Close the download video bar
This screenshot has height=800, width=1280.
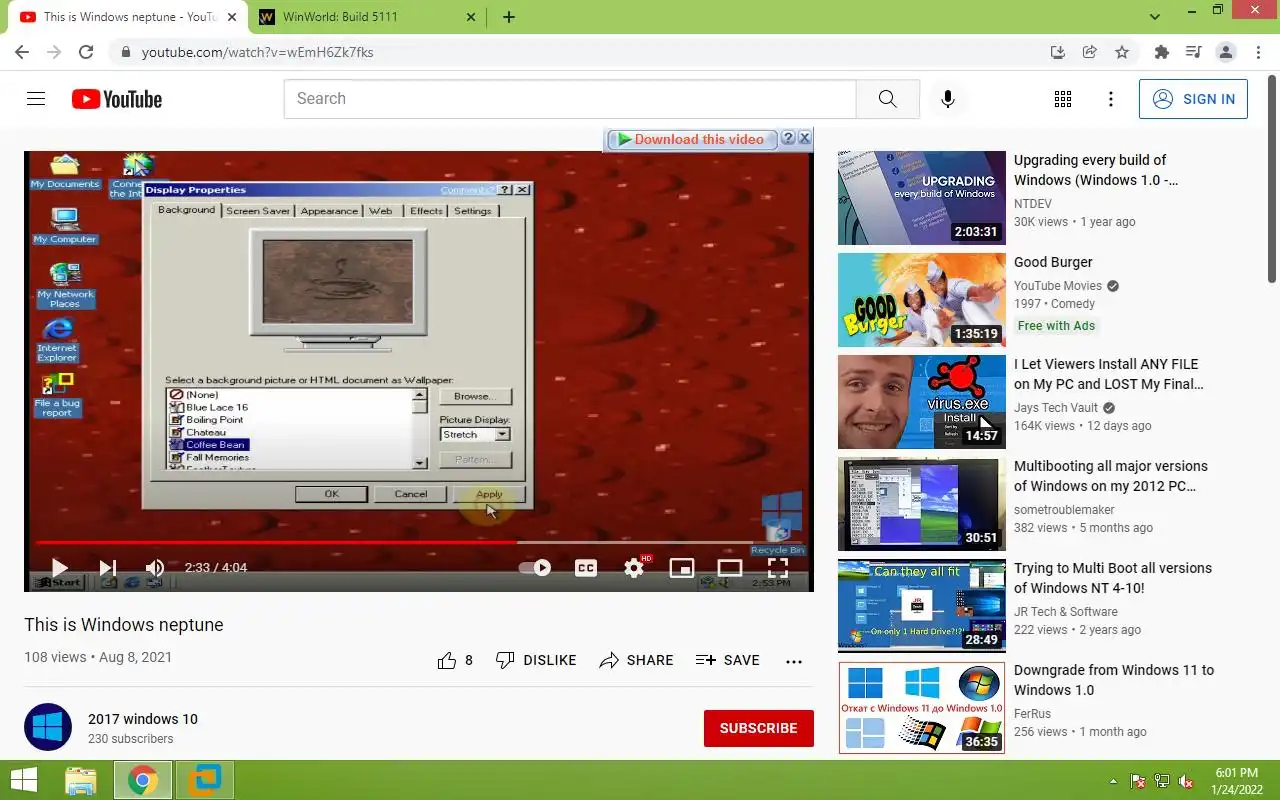tap(804, 138)
